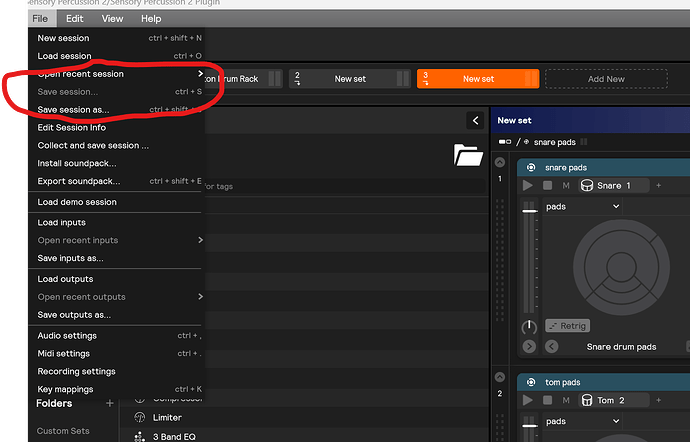This screenshot has height=442, width=690.
Task: Click the snare pads volume fader handle
Action: pyautogui.click(x=530, y=211)
